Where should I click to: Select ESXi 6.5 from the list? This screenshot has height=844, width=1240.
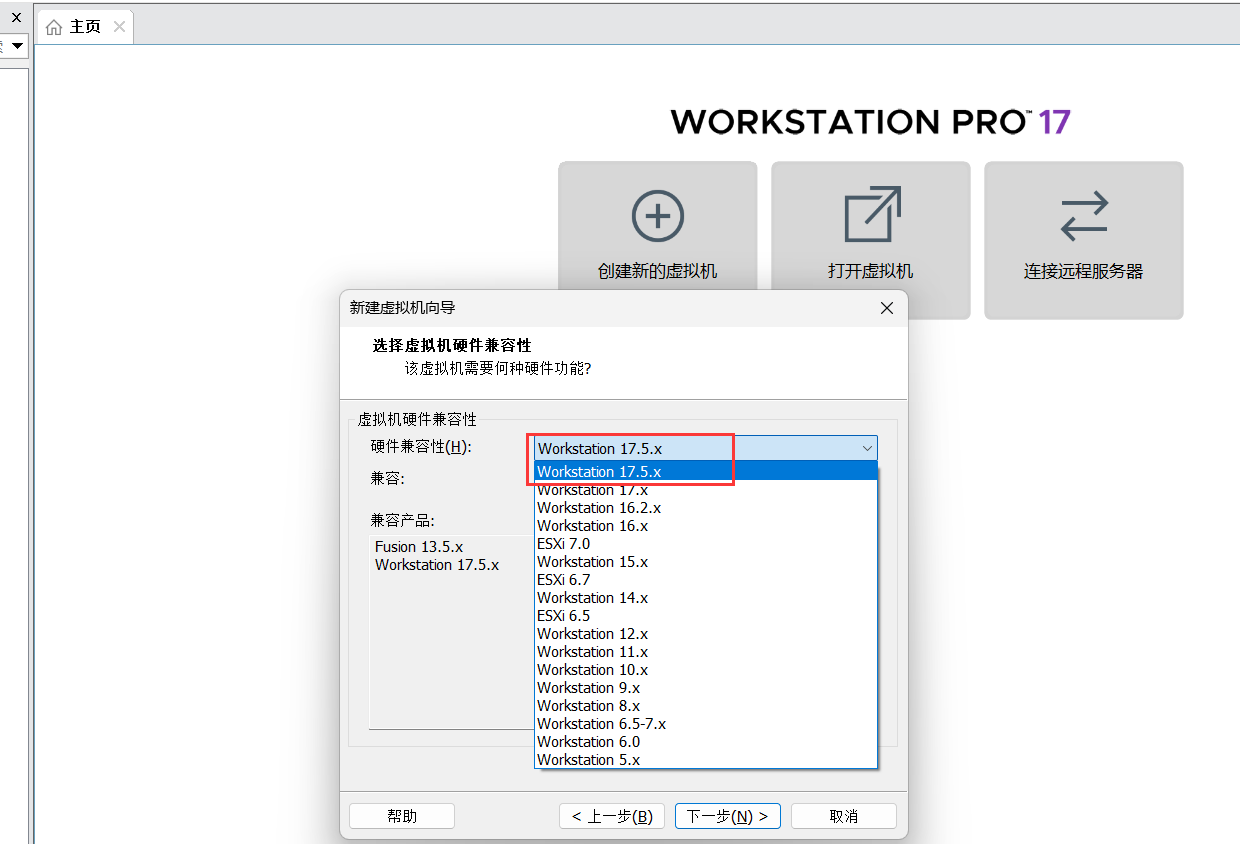click(706, 616)
